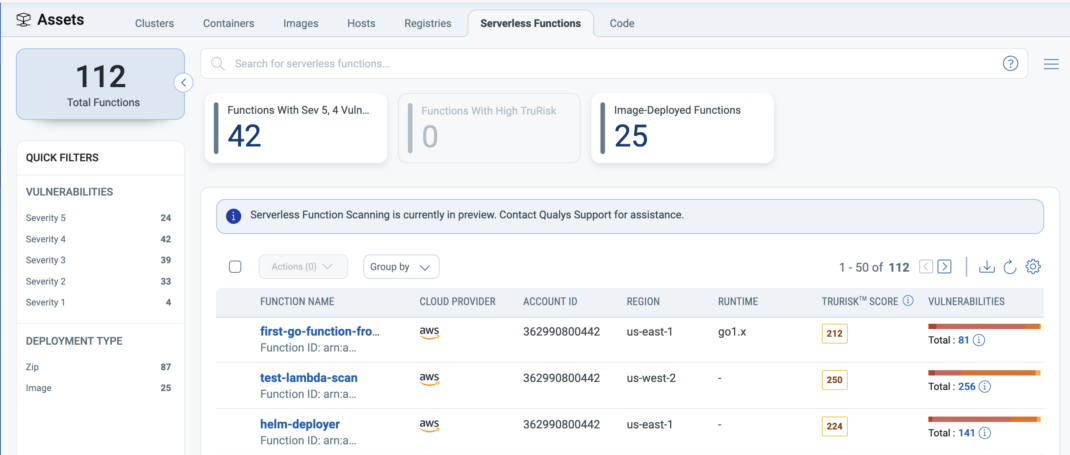Image resolution: width=1070 pixels, height=455 pixels.
Task: Click TruRisk score badge 212
Action: 835,334
